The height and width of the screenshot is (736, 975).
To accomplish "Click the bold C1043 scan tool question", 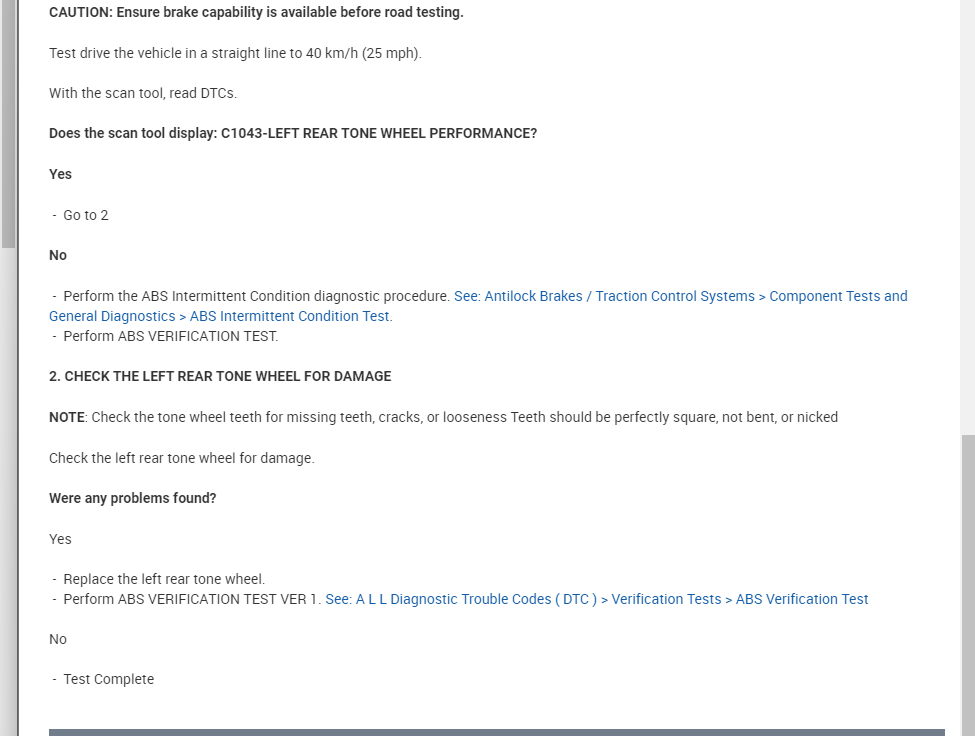I will tap(293, 133).
